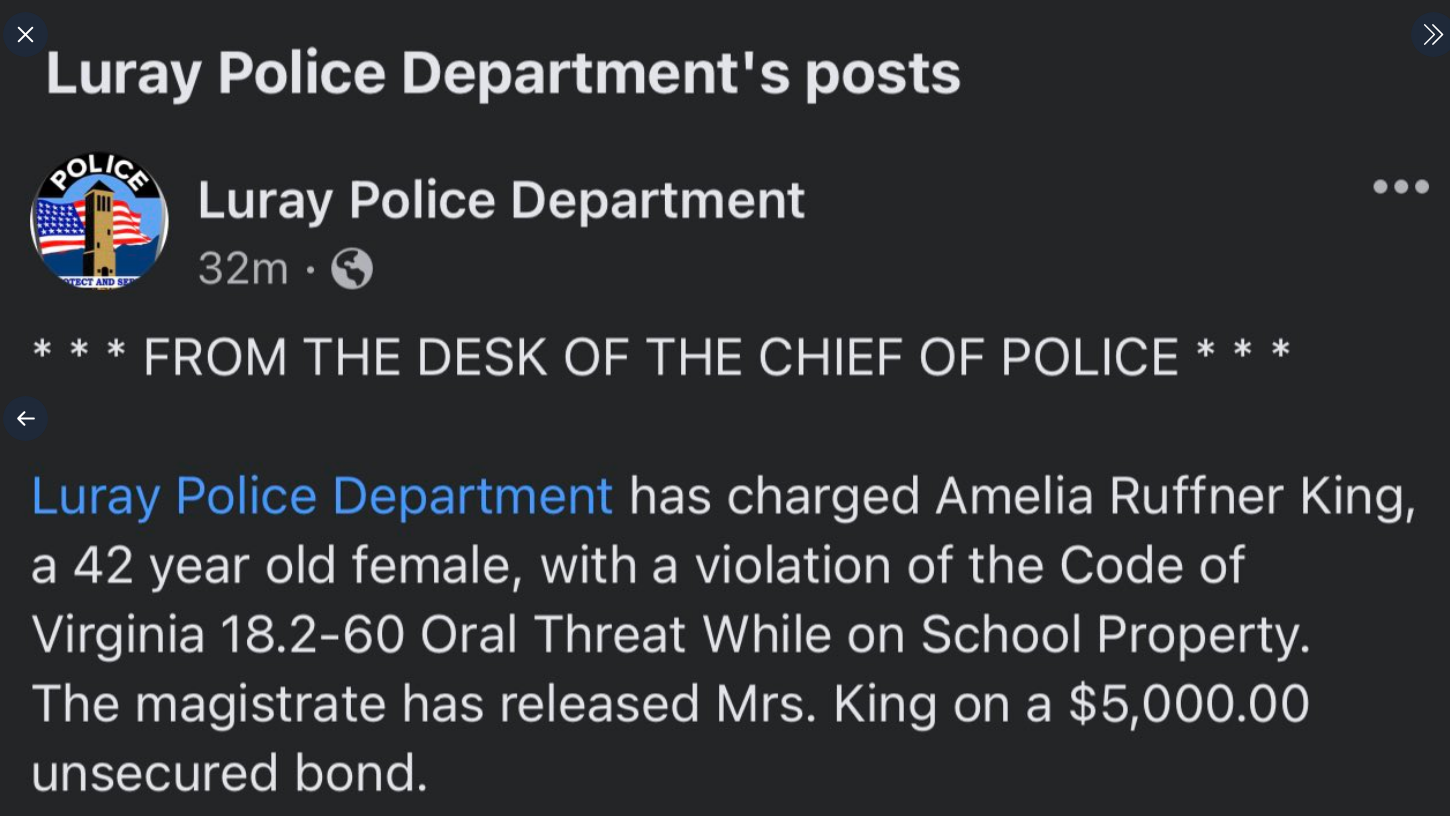
Task: Click the word "magistrate" in the post
Action: [x=260, y=704]
